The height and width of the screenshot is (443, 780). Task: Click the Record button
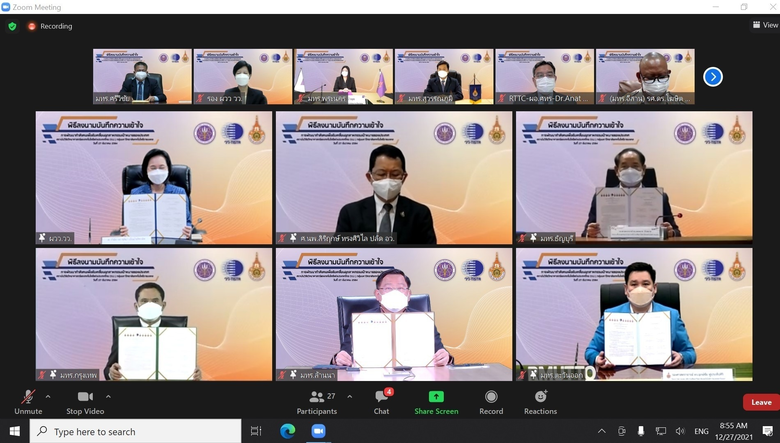[x=491, y=401]
